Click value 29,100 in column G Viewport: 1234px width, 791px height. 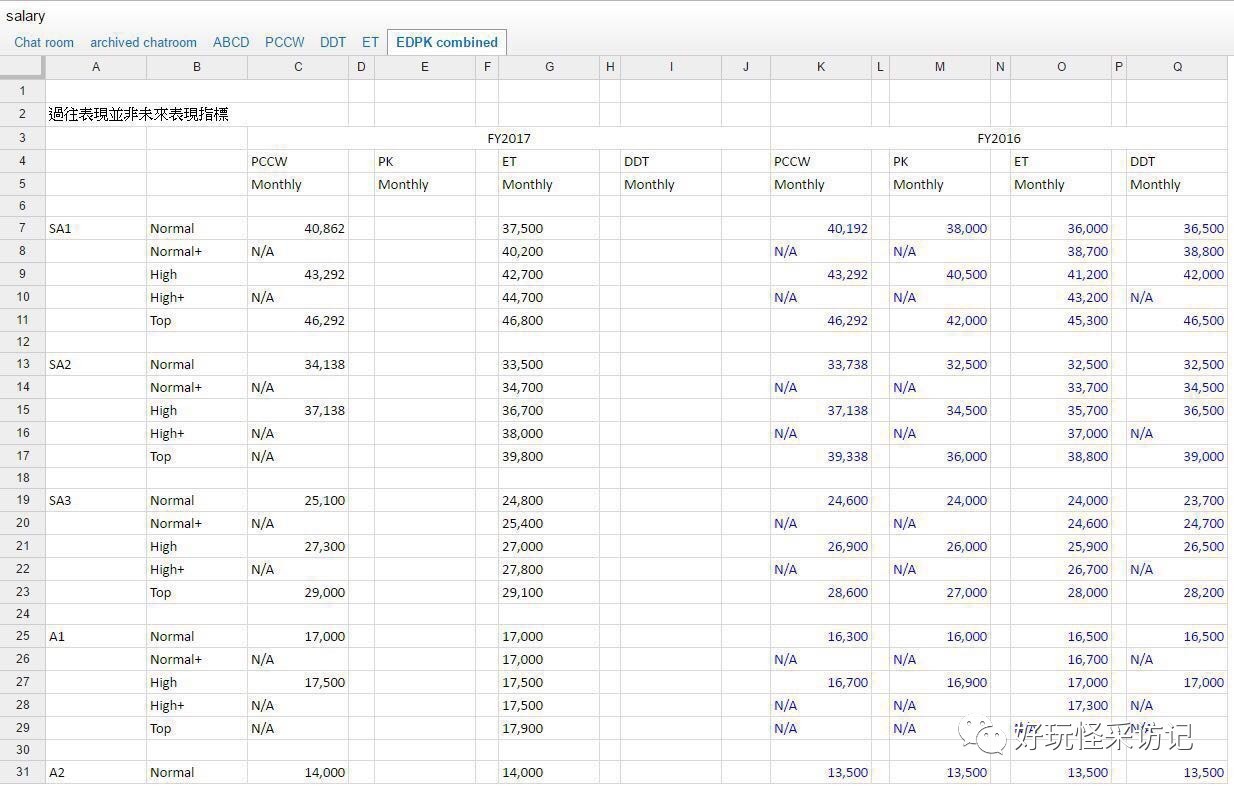549,592
